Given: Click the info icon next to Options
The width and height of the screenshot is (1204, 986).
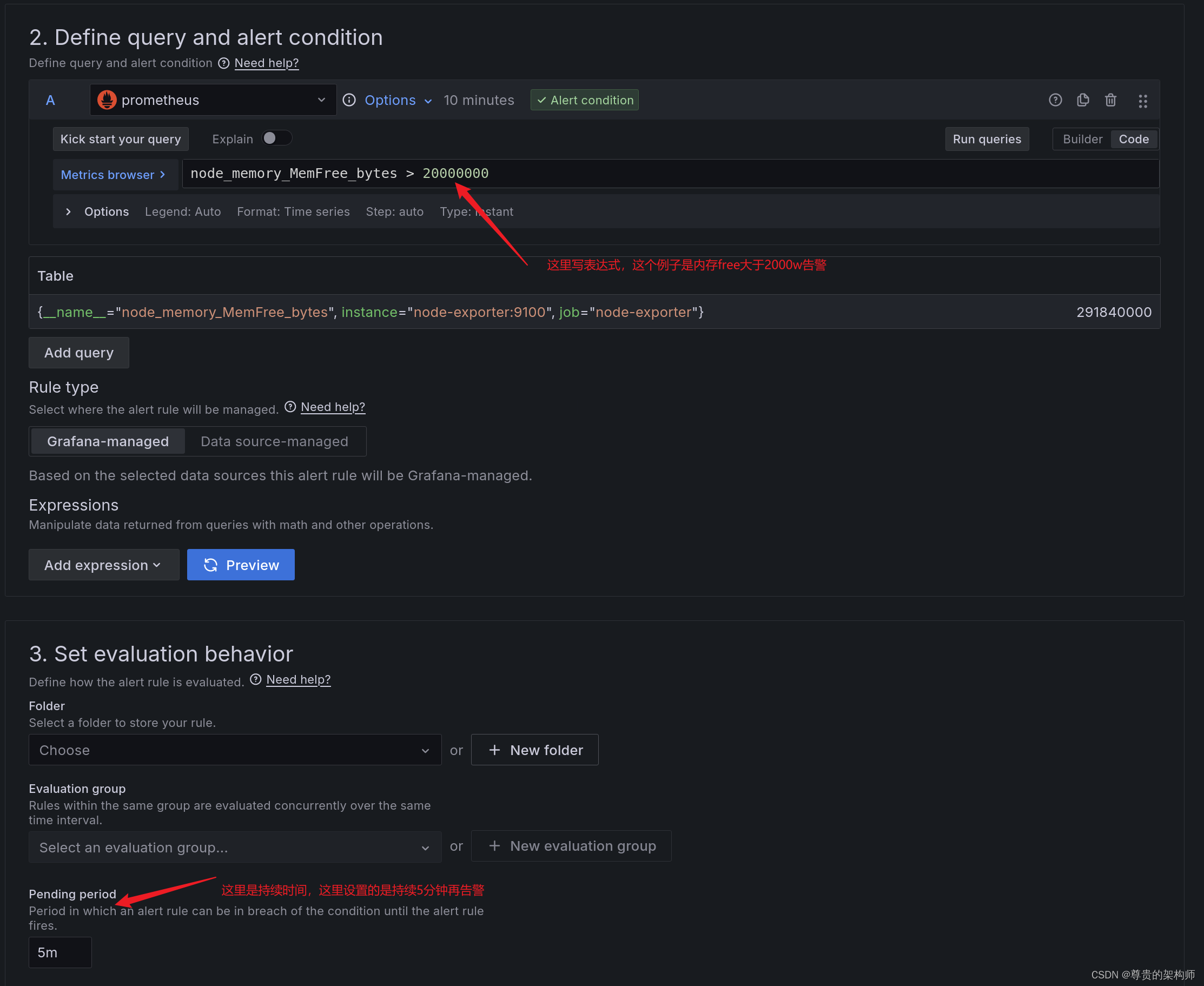Looking at the screenshot, I should (x=349, y=100).
